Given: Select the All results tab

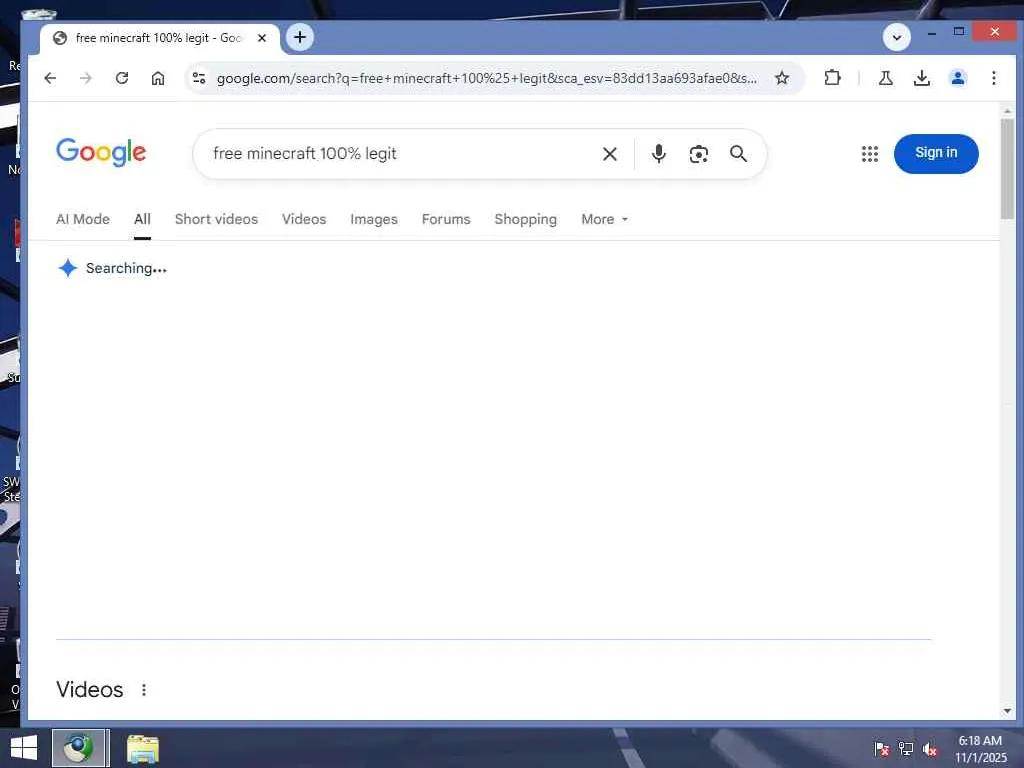Looking at the screenshot, I should (x=142, y=219).
